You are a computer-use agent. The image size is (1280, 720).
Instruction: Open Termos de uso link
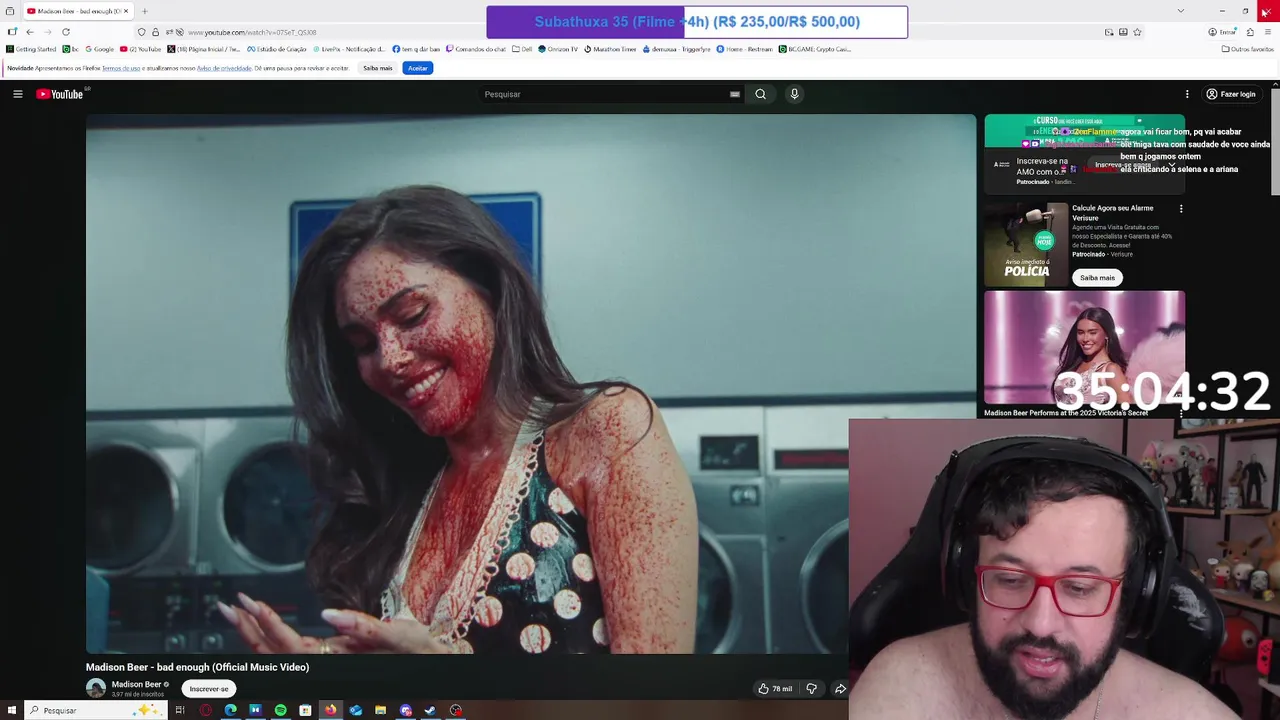point(121,68)
